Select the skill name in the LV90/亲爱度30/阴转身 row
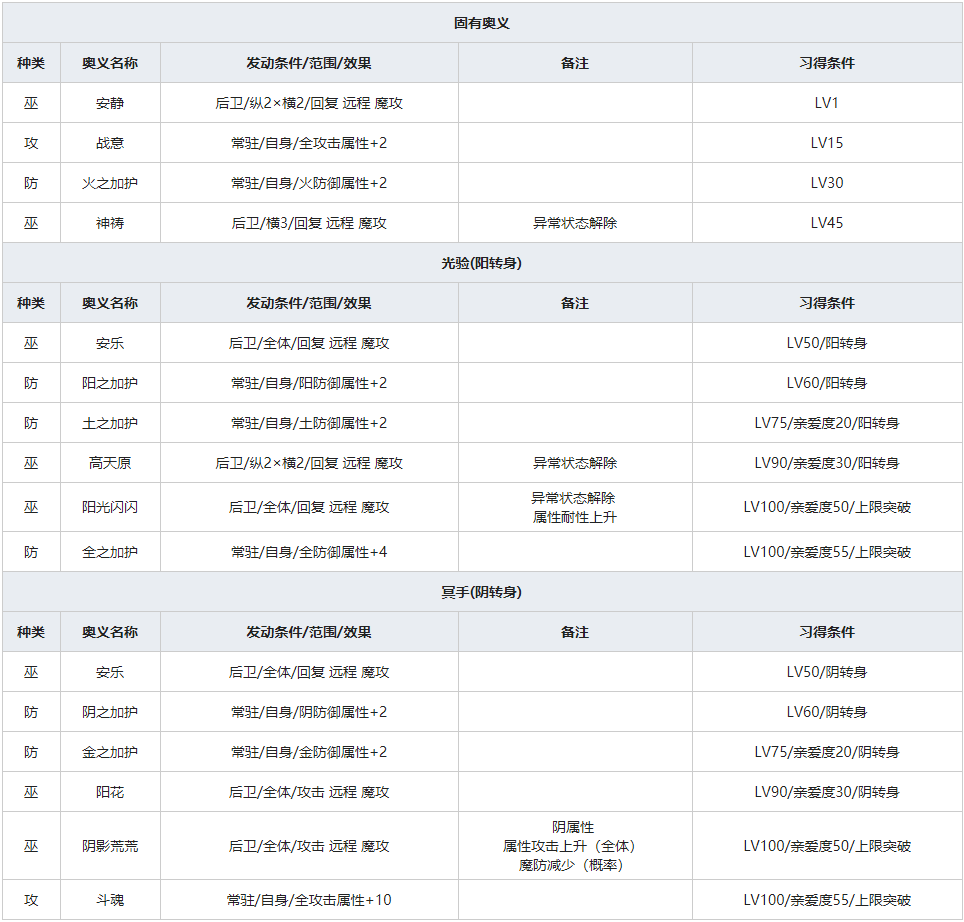Image resolution: width=964 pixels, height=922 pixels. point(110,792)
